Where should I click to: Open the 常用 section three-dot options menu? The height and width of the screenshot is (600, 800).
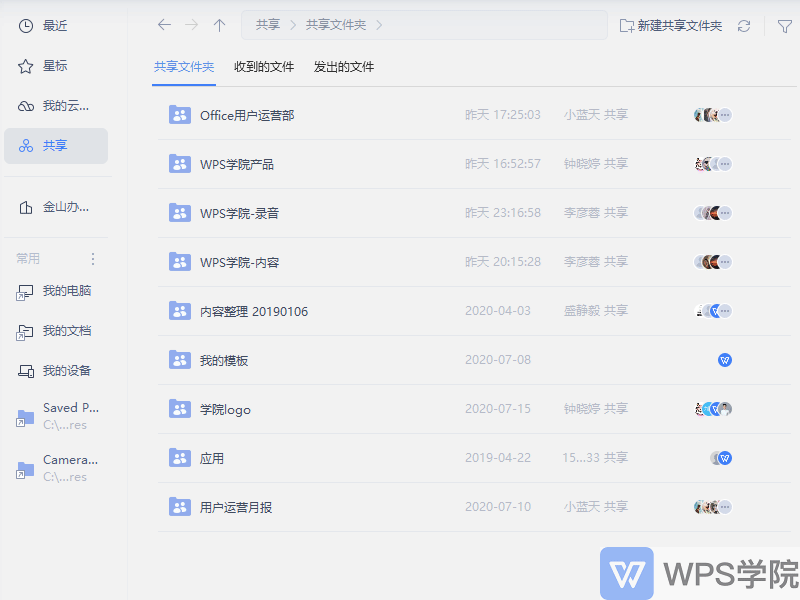click(x=92, y=259)
